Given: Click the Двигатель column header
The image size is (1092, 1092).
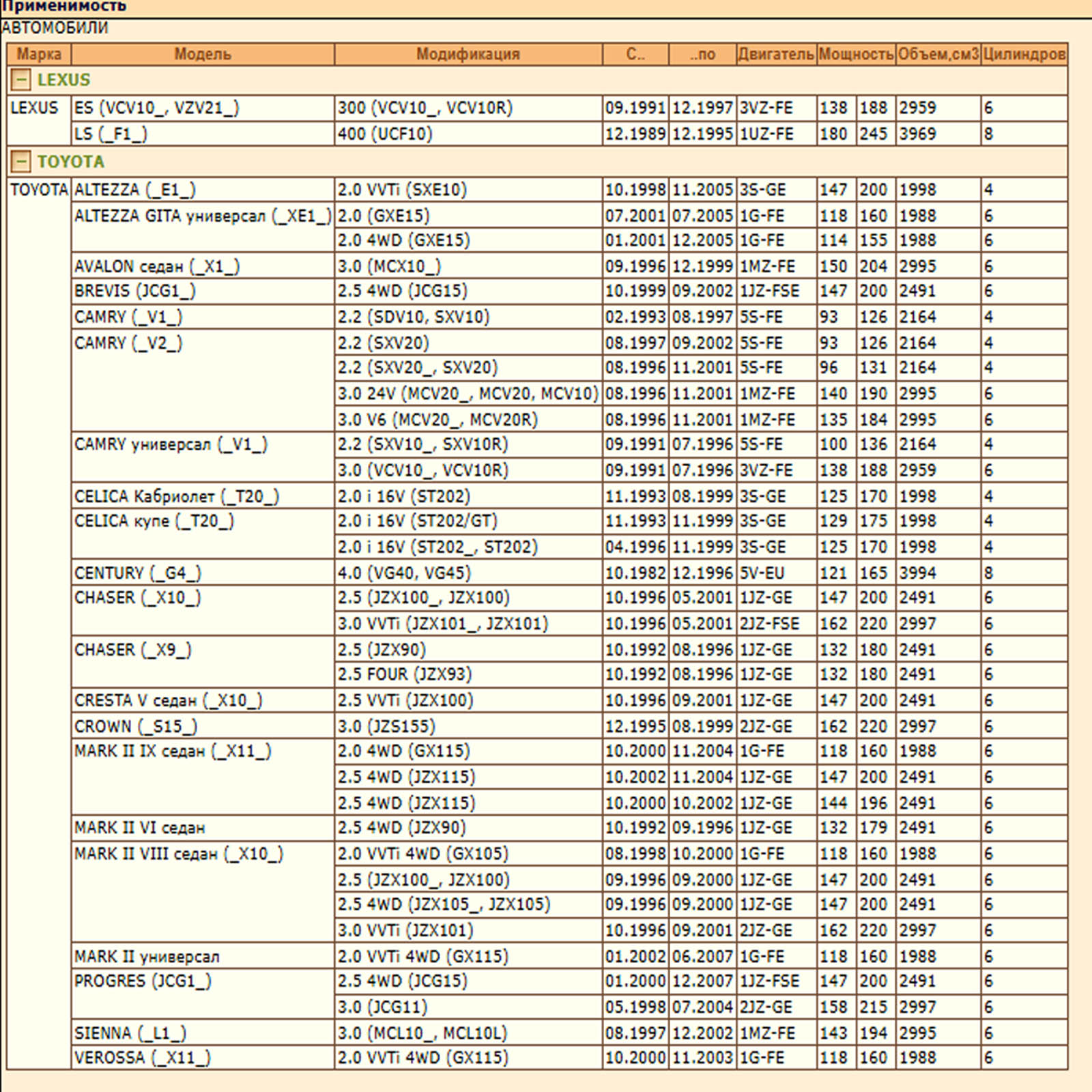Looking at the screenshot, I should pyautogui.click(x=776, y=54).
